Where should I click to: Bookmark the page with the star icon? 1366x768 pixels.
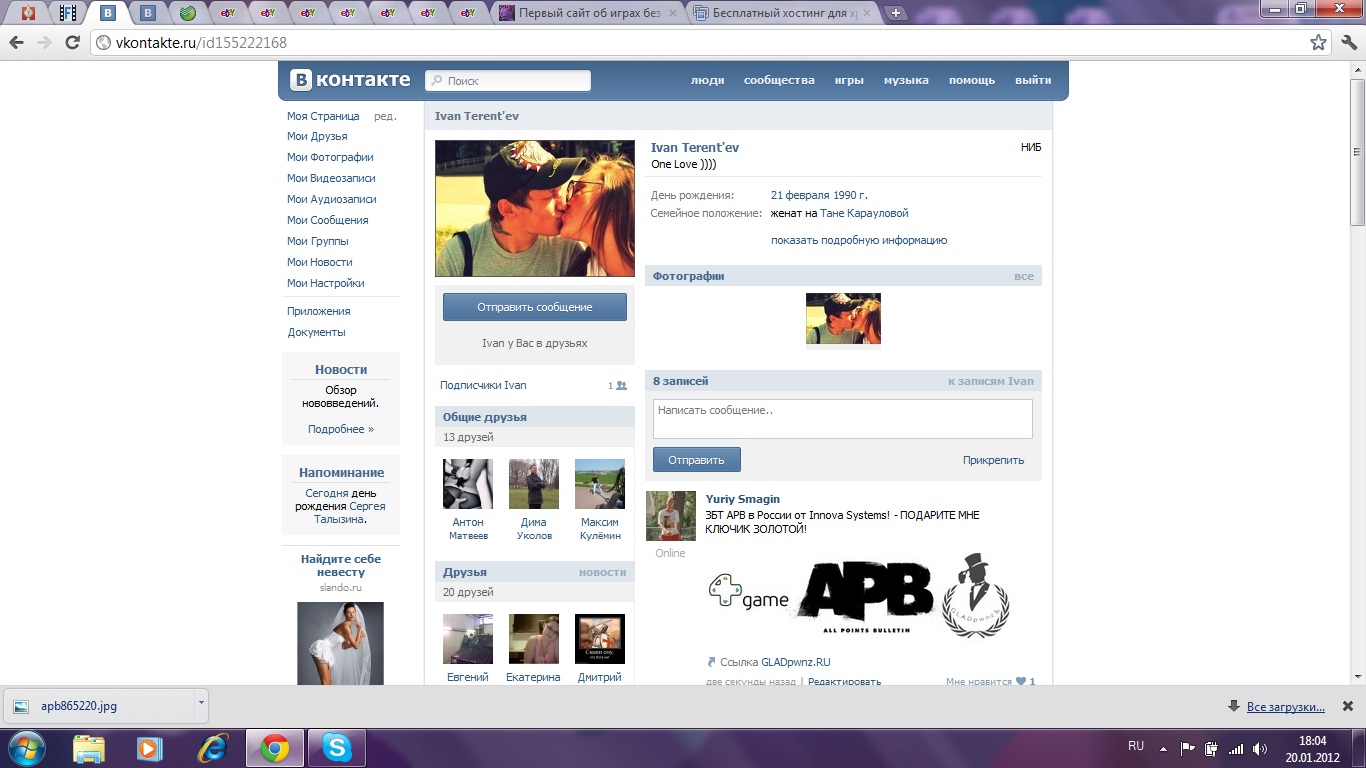point(1318,43)
